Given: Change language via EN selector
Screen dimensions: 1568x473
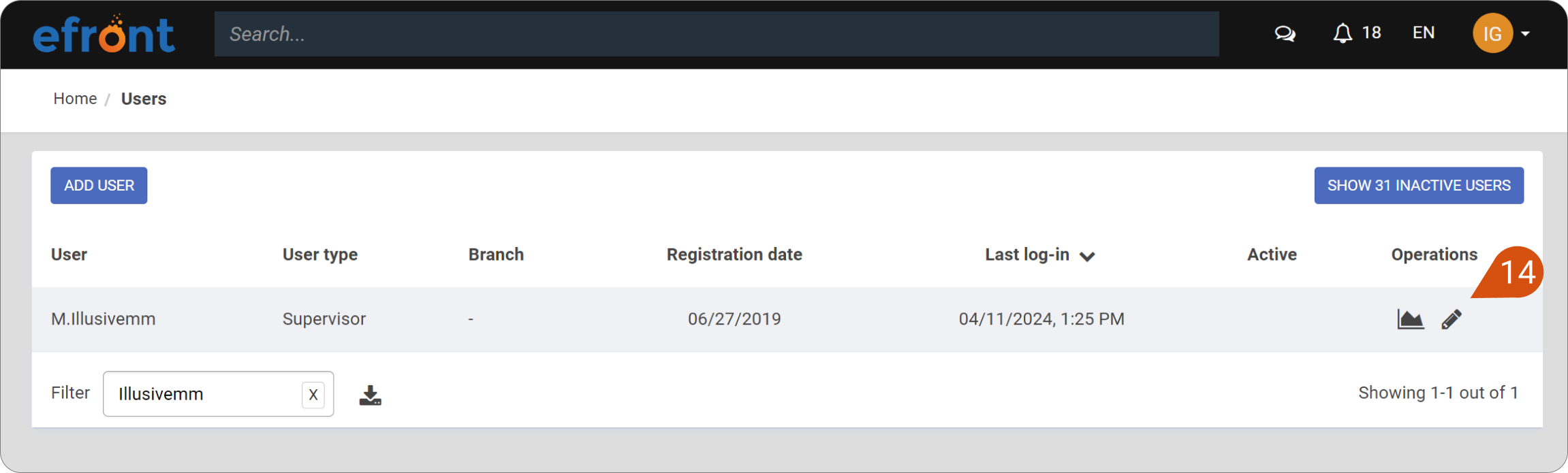Looking at the screenshot, I should pyautogui.click(x=1424, y=33).
